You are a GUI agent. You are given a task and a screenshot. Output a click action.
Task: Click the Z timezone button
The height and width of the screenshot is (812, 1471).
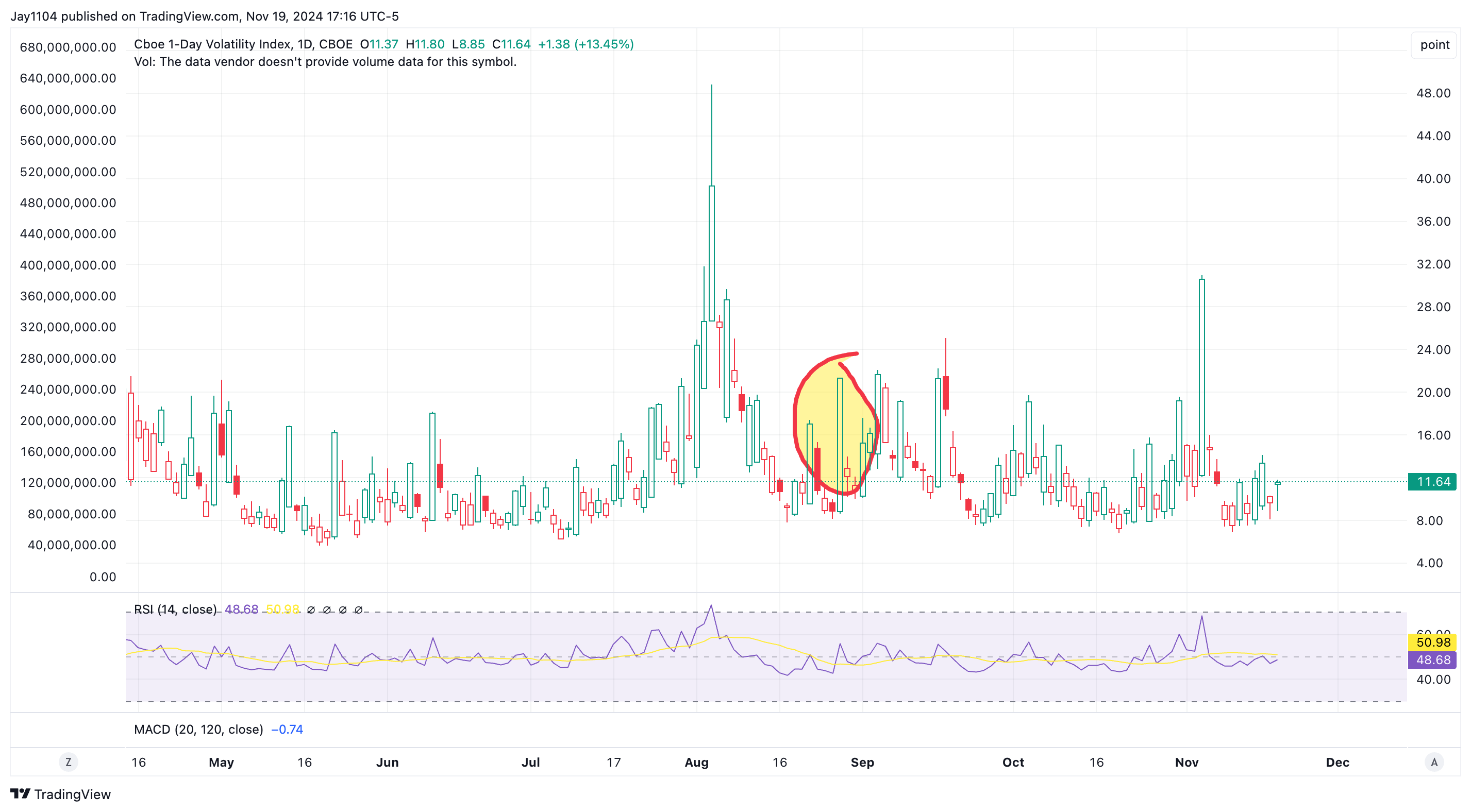tap(69, 762)
